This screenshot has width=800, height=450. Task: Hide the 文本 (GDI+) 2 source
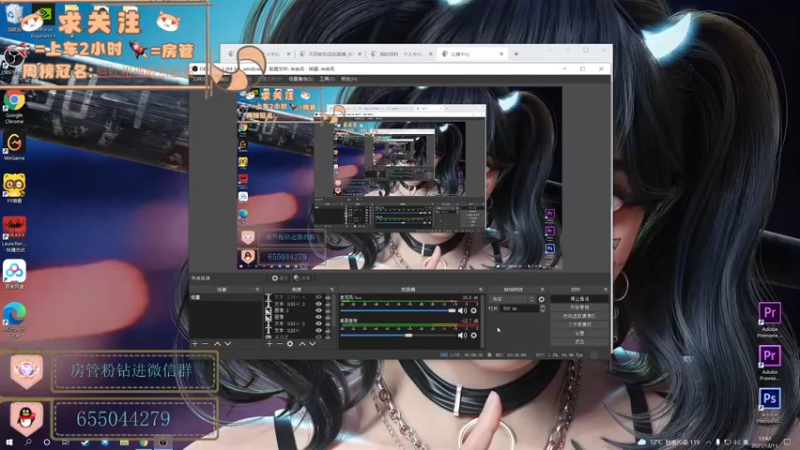pyautogui.click(x=319, y=323)
